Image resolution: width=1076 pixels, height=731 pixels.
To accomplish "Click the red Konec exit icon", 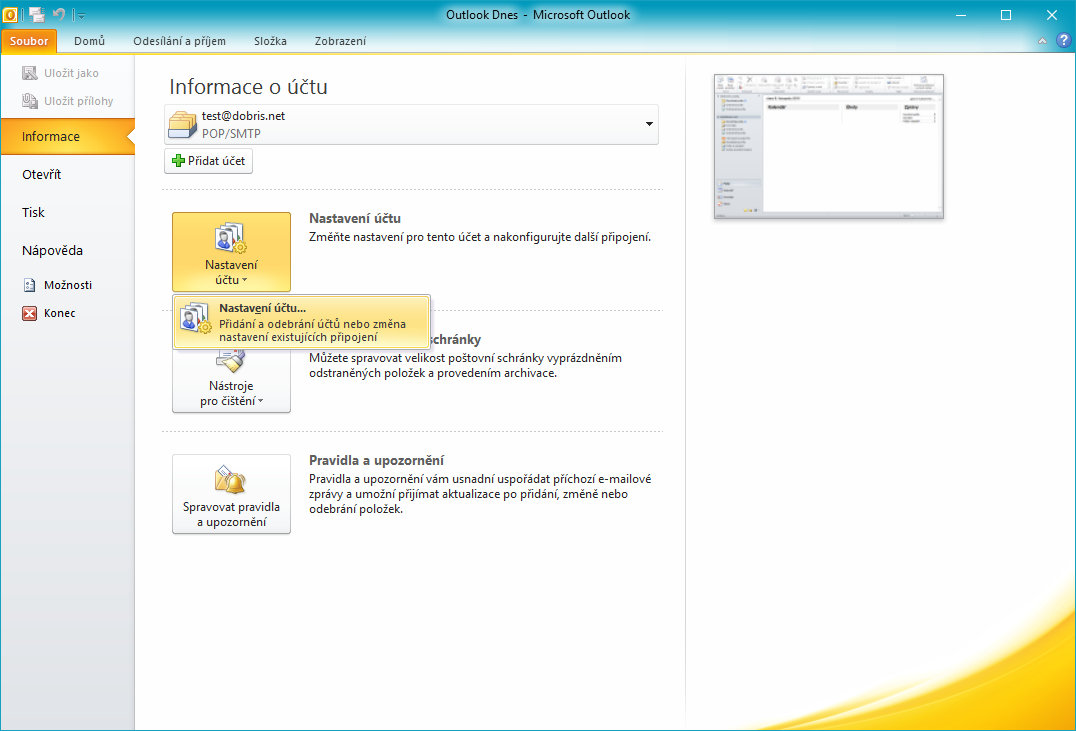I will [x=29, y=313].
